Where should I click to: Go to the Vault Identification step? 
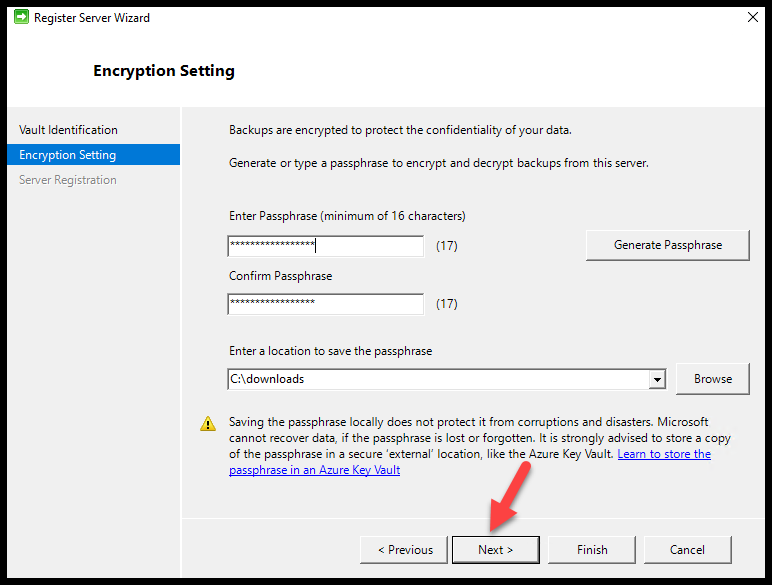coord(68,130)
